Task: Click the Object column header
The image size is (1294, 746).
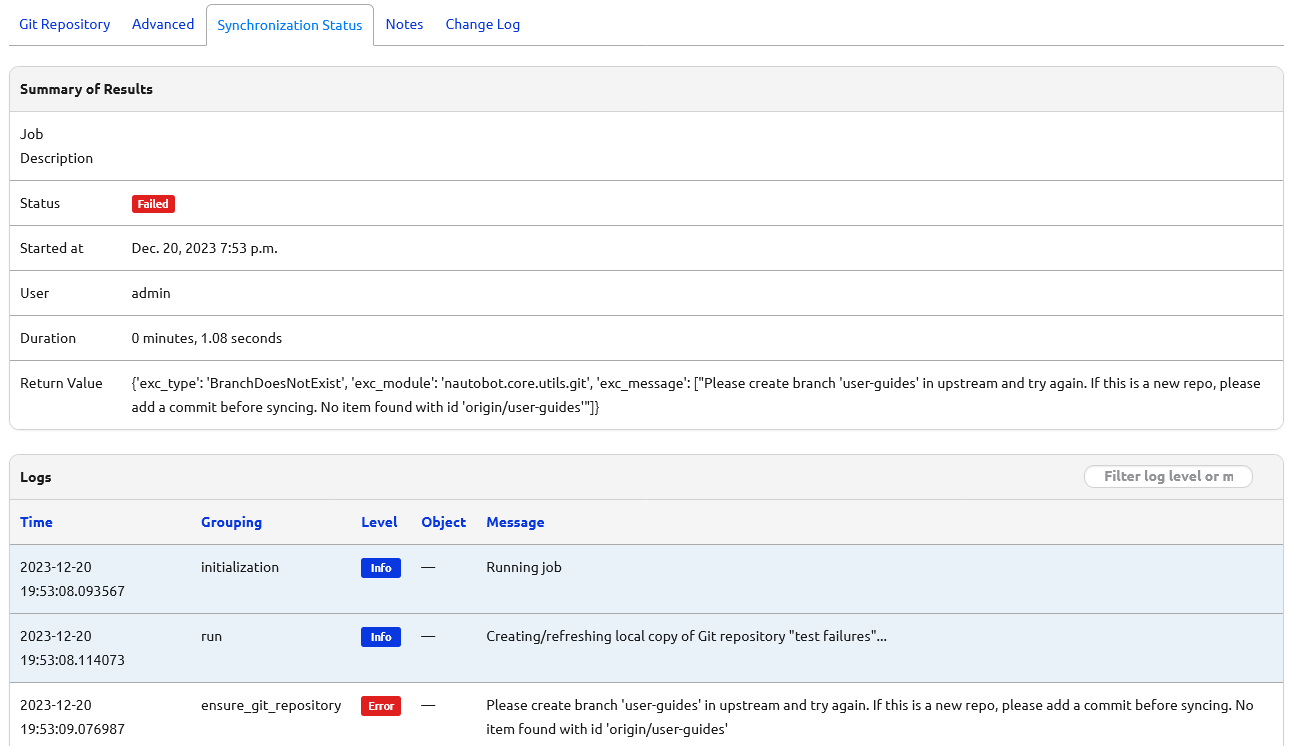Action: pos(443,522)
